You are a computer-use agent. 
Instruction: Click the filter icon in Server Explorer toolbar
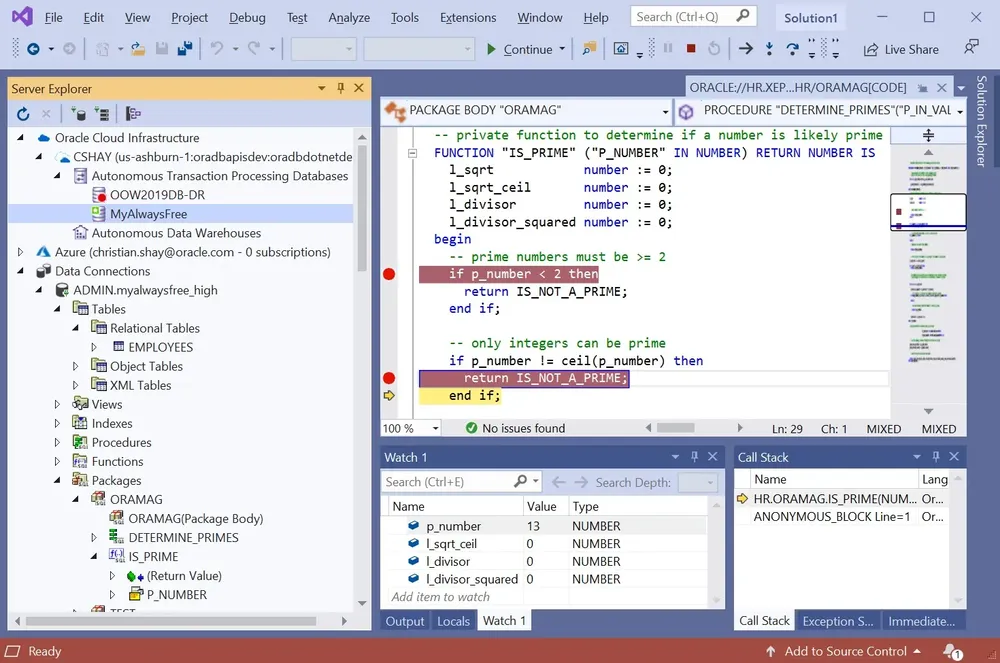[x=133, y=114]
